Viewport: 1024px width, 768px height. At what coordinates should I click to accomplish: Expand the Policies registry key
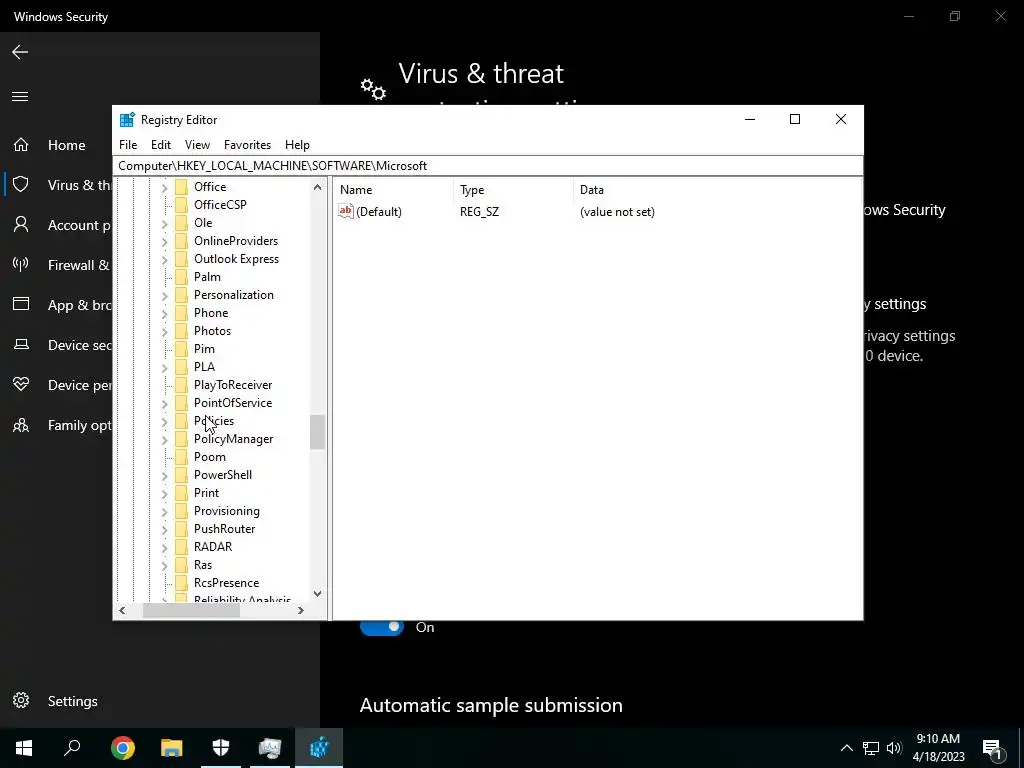coord(165,422)
